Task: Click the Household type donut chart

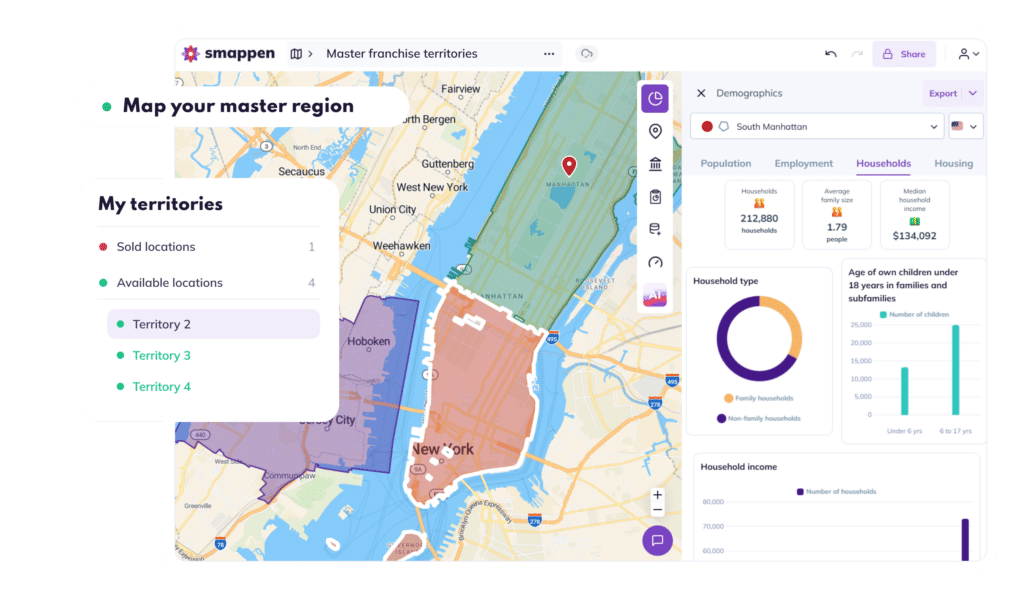Action: tap(759, 339)
